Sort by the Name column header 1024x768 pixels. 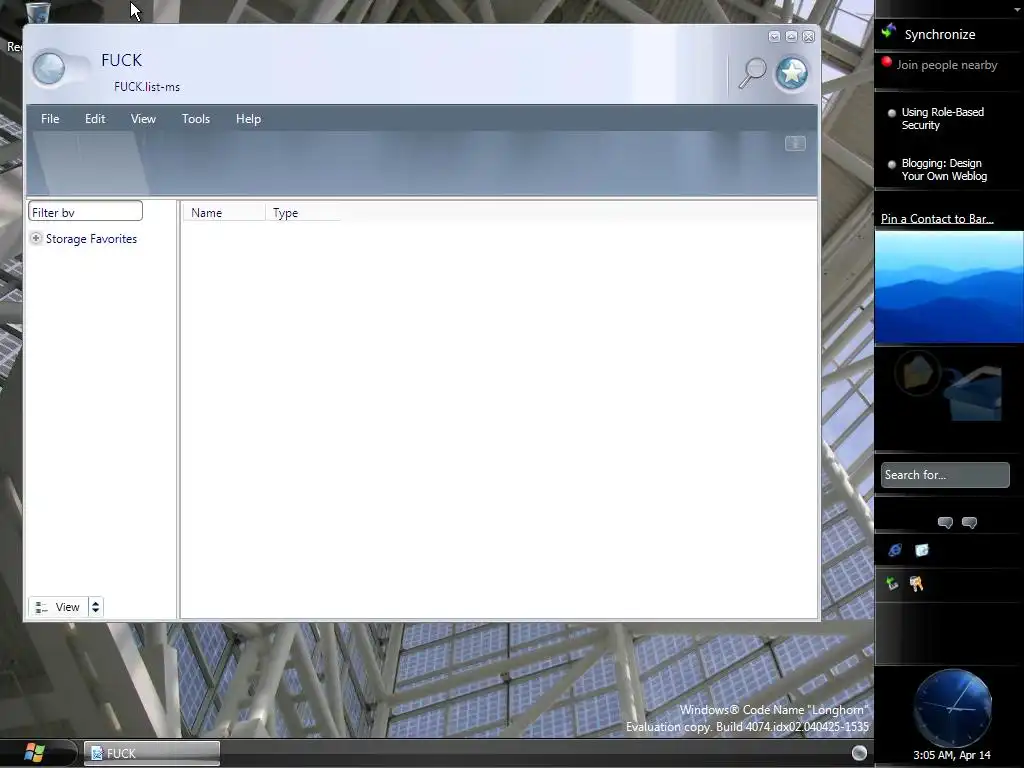[x=223, y=213]
